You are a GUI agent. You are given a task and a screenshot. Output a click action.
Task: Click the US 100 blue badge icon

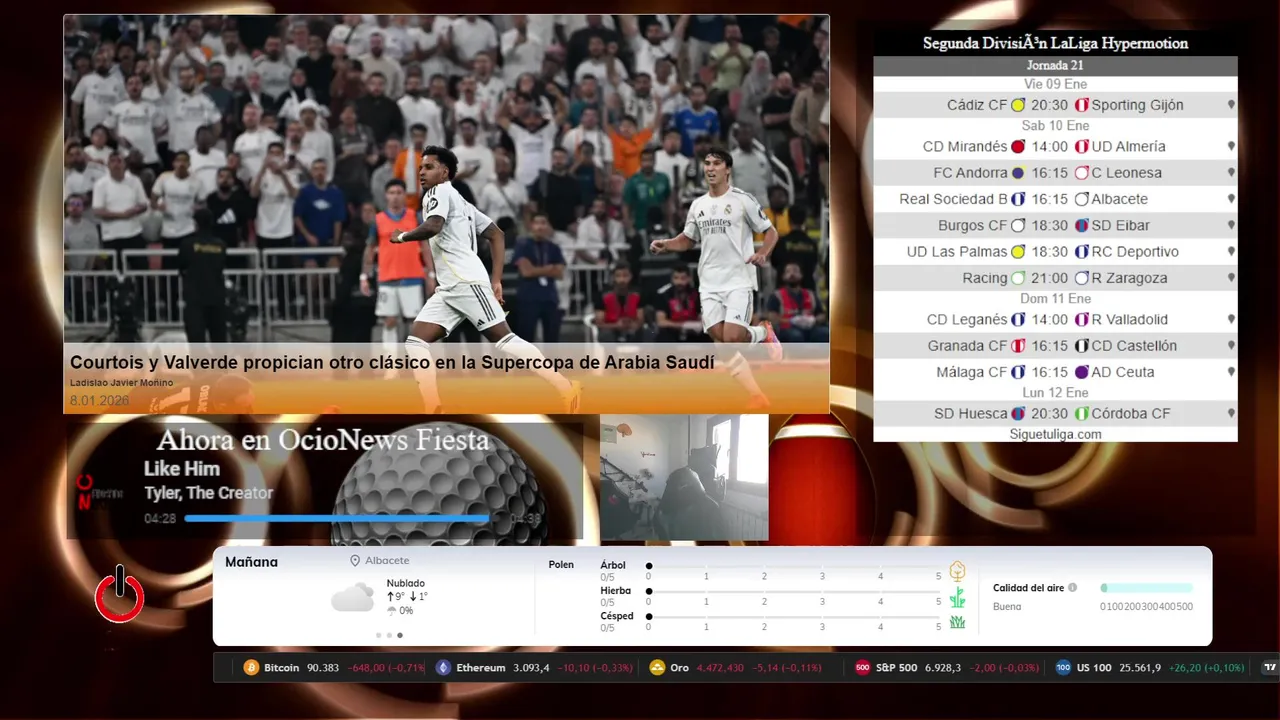pos(1063,668)
